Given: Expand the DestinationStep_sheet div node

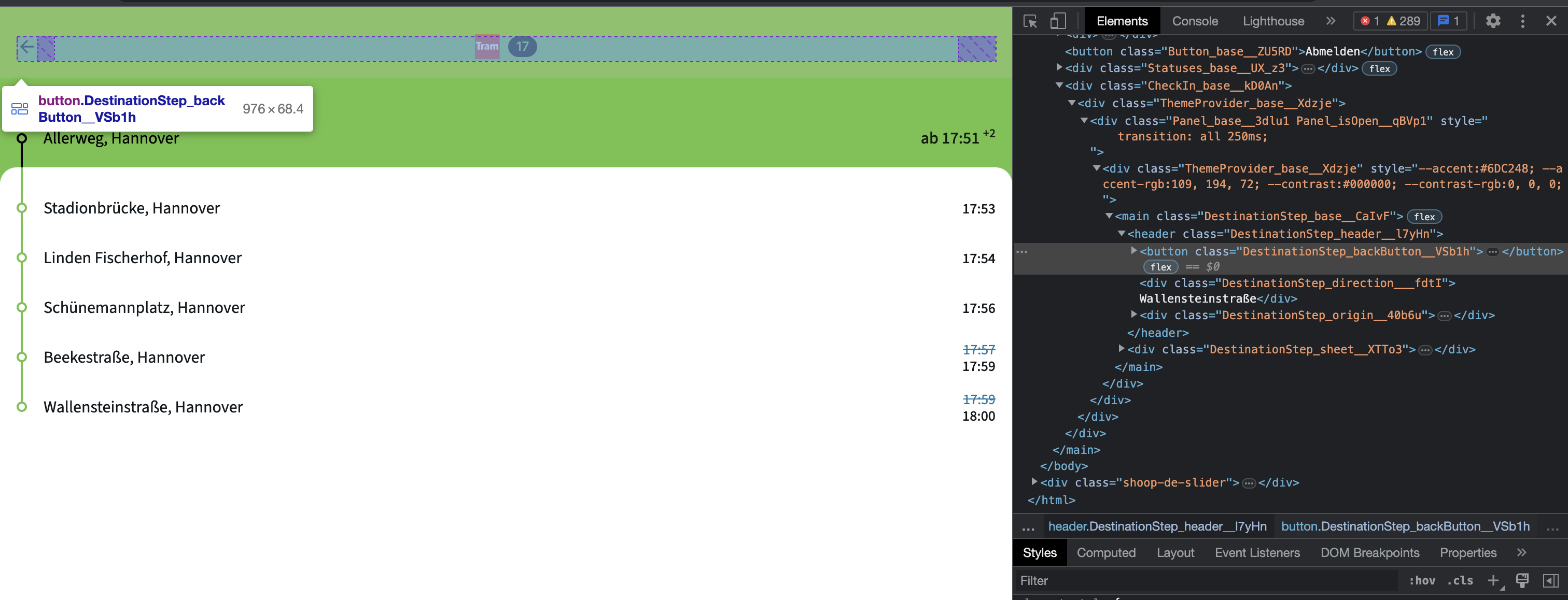Looking at the screenshot, I should pyautogui.click(x=1121, y=349).
